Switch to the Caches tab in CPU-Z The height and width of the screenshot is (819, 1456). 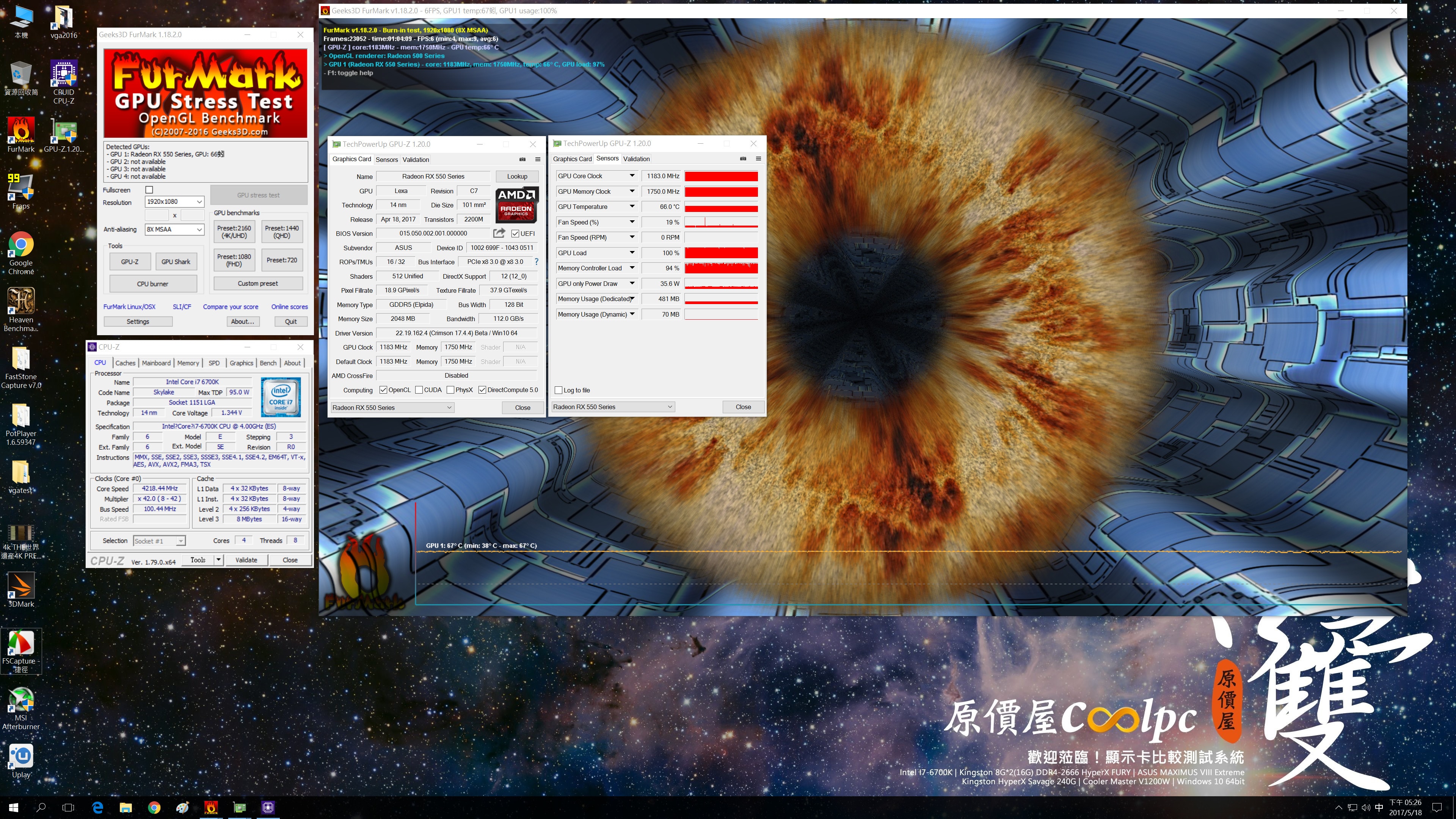click(x=125, y=363)
